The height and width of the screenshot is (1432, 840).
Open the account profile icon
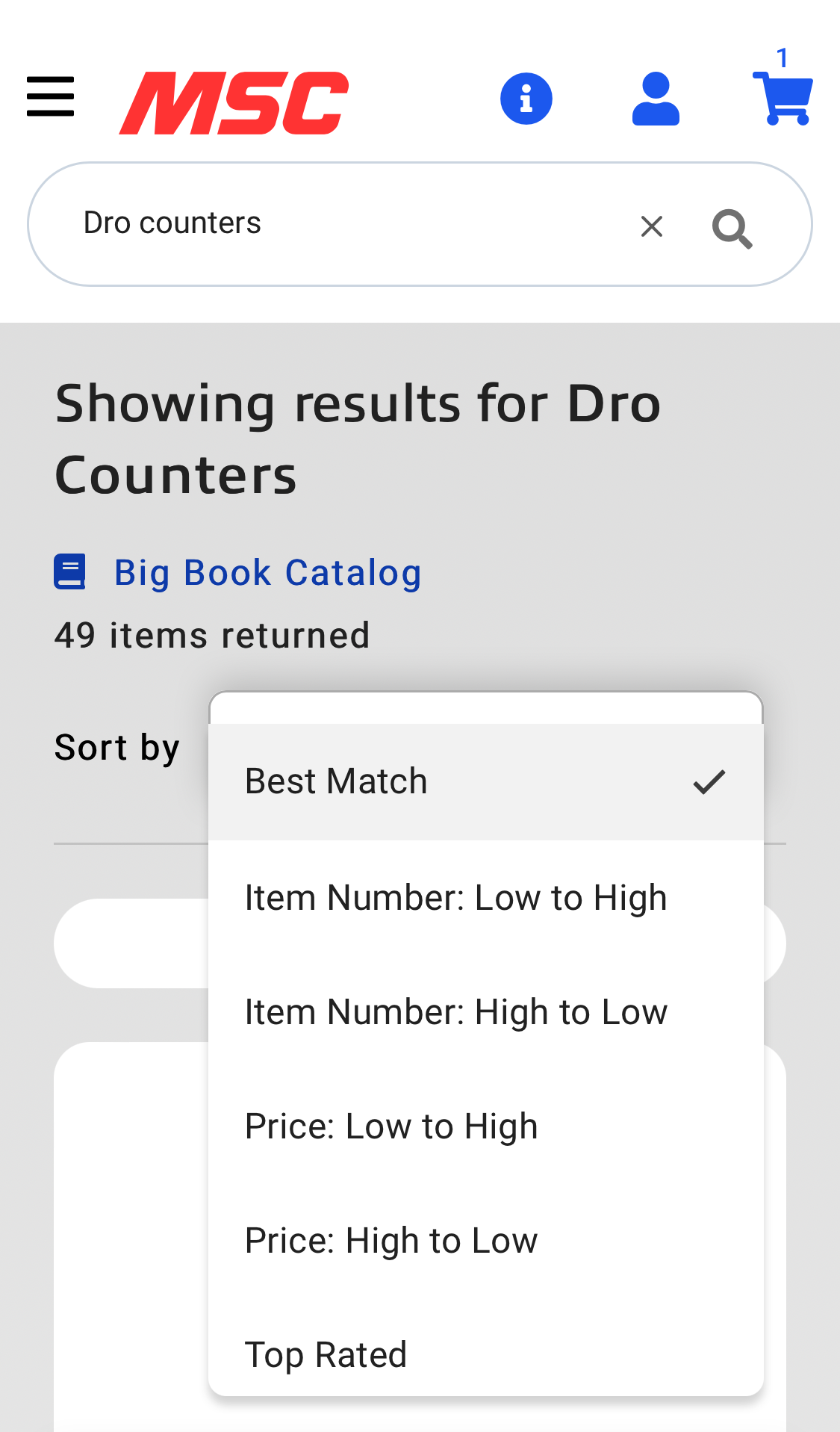(655, 98)
